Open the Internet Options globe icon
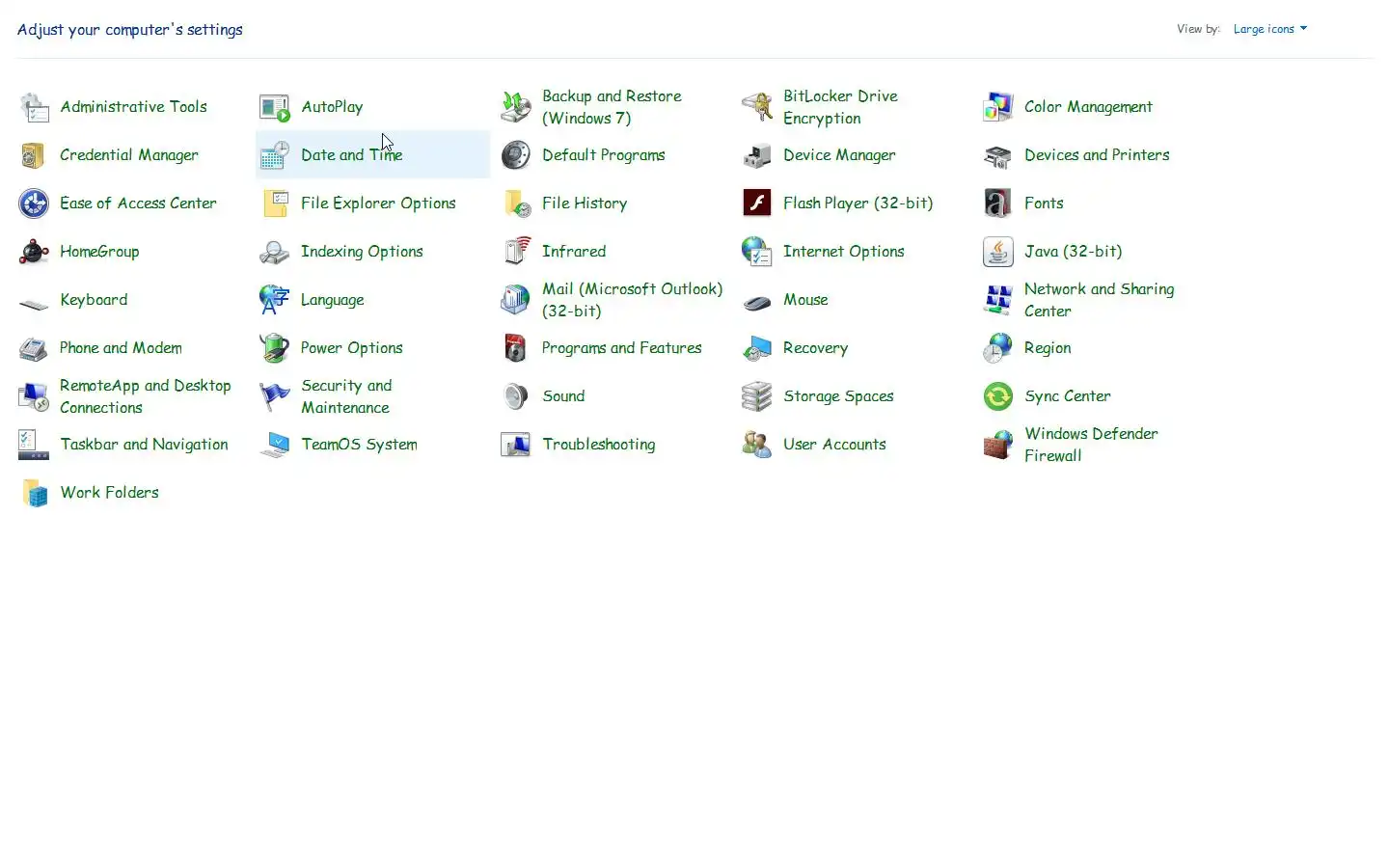 pos(757,252)
